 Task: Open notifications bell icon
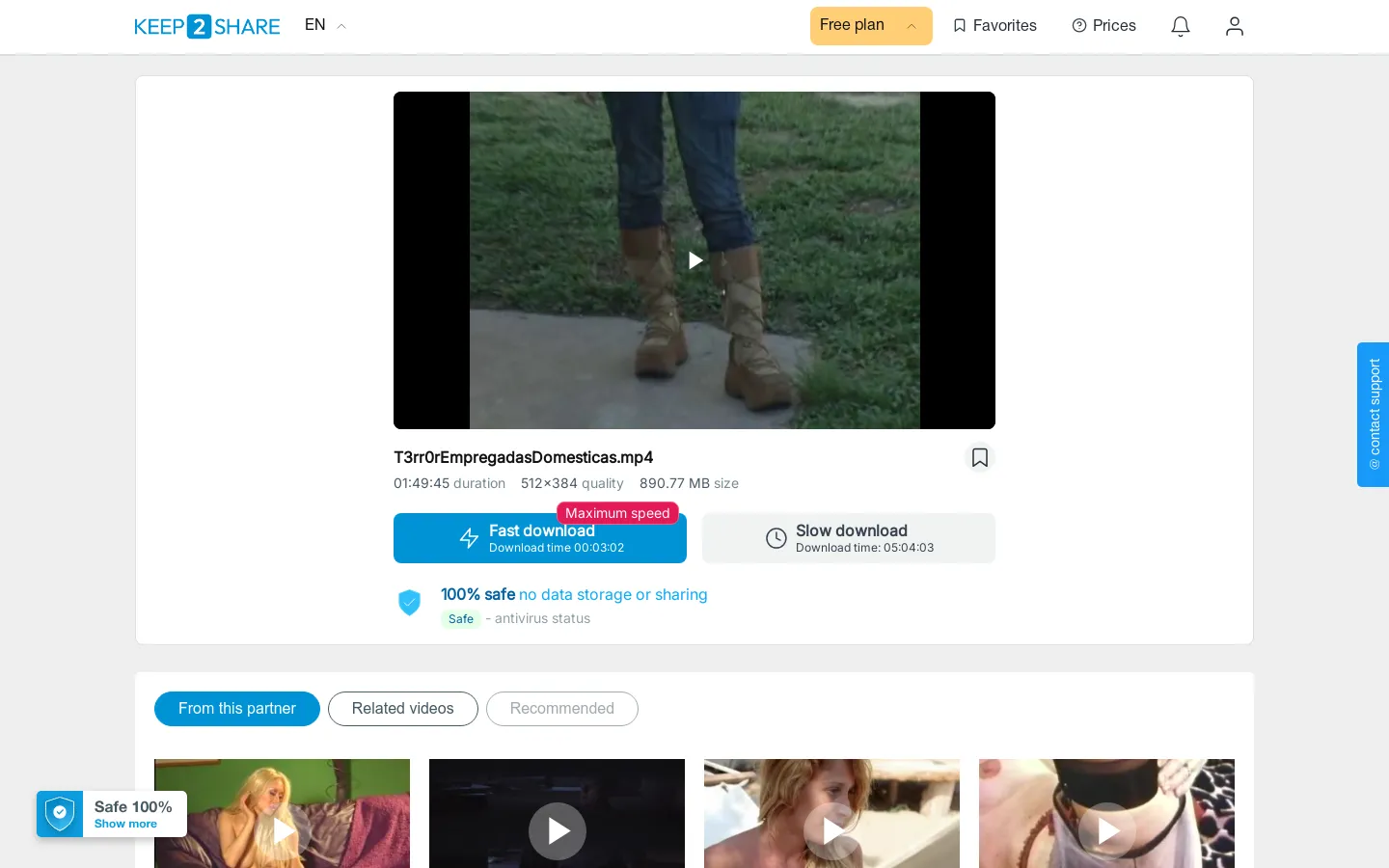pos(1181,26)
